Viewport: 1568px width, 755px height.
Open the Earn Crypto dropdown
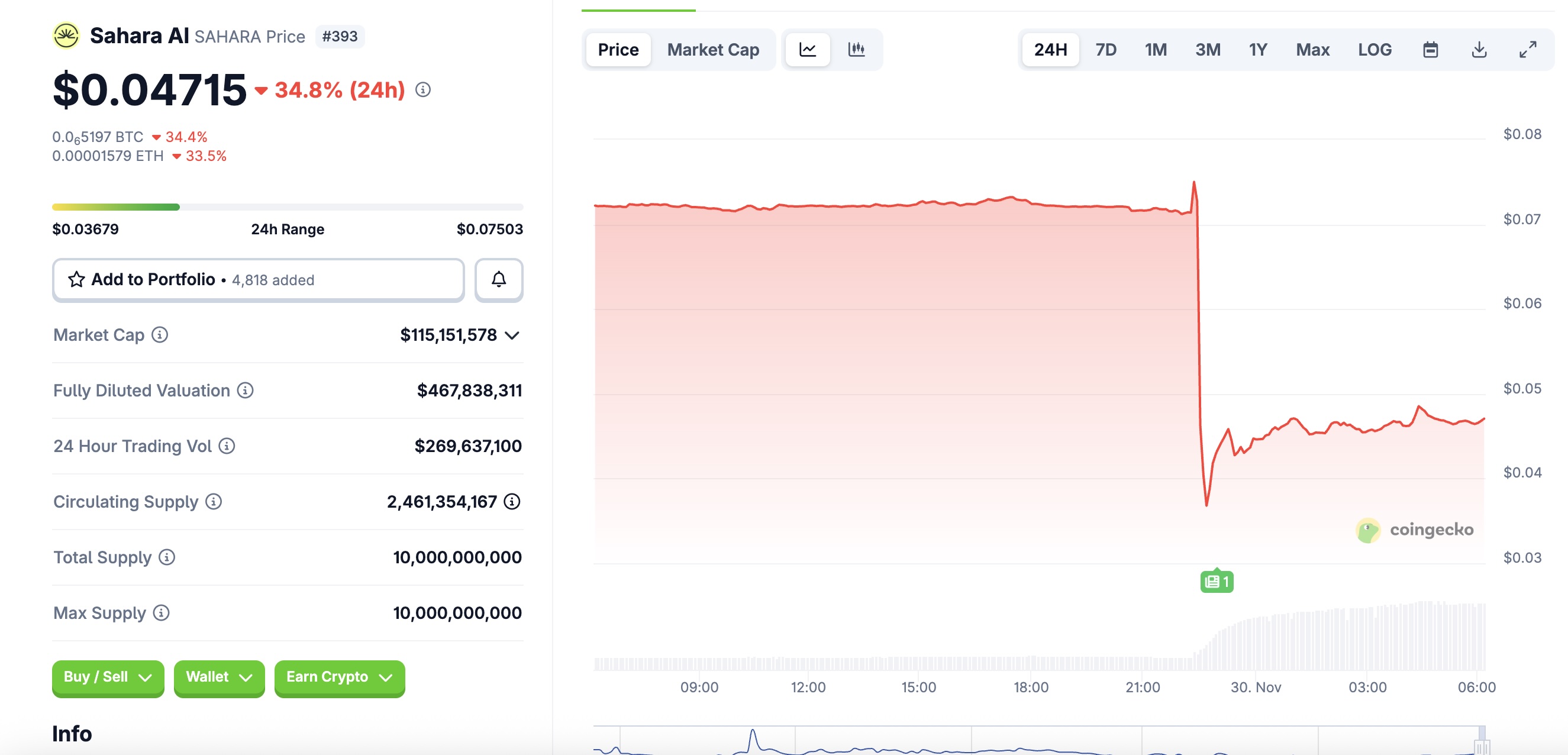tap(339, 677)
